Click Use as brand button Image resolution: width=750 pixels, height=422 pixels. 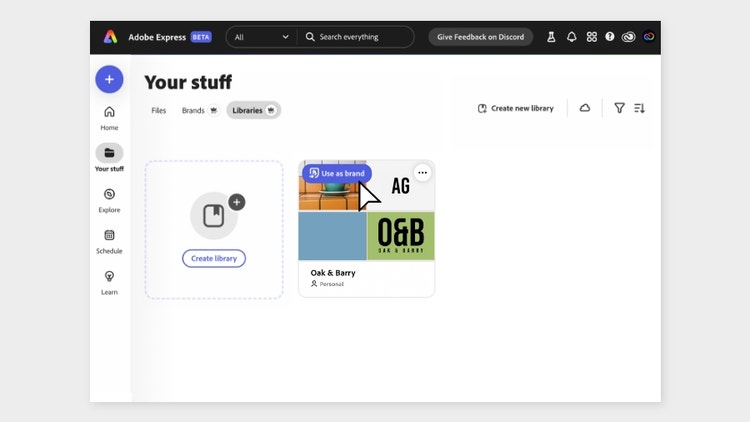pyautogui.click(x=337, y=173)
